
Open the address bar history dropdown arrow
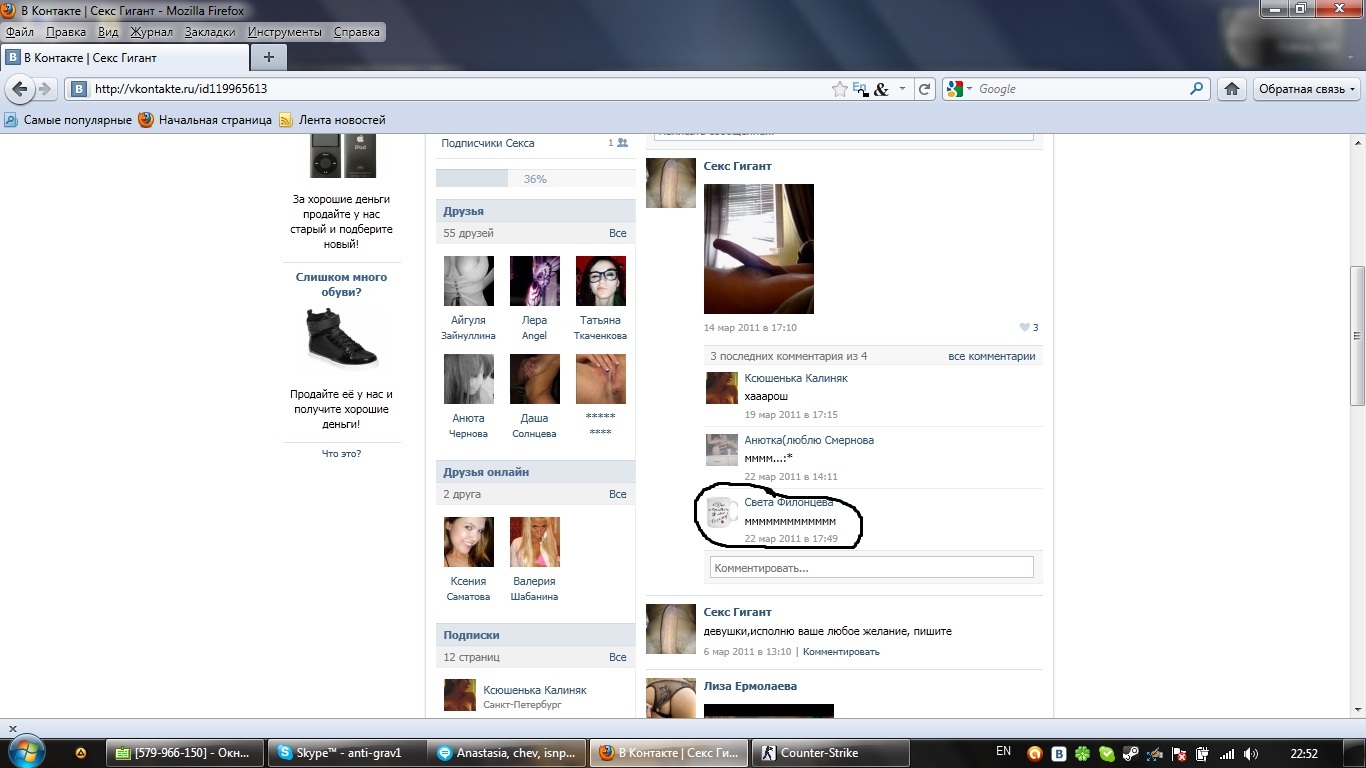902,89
